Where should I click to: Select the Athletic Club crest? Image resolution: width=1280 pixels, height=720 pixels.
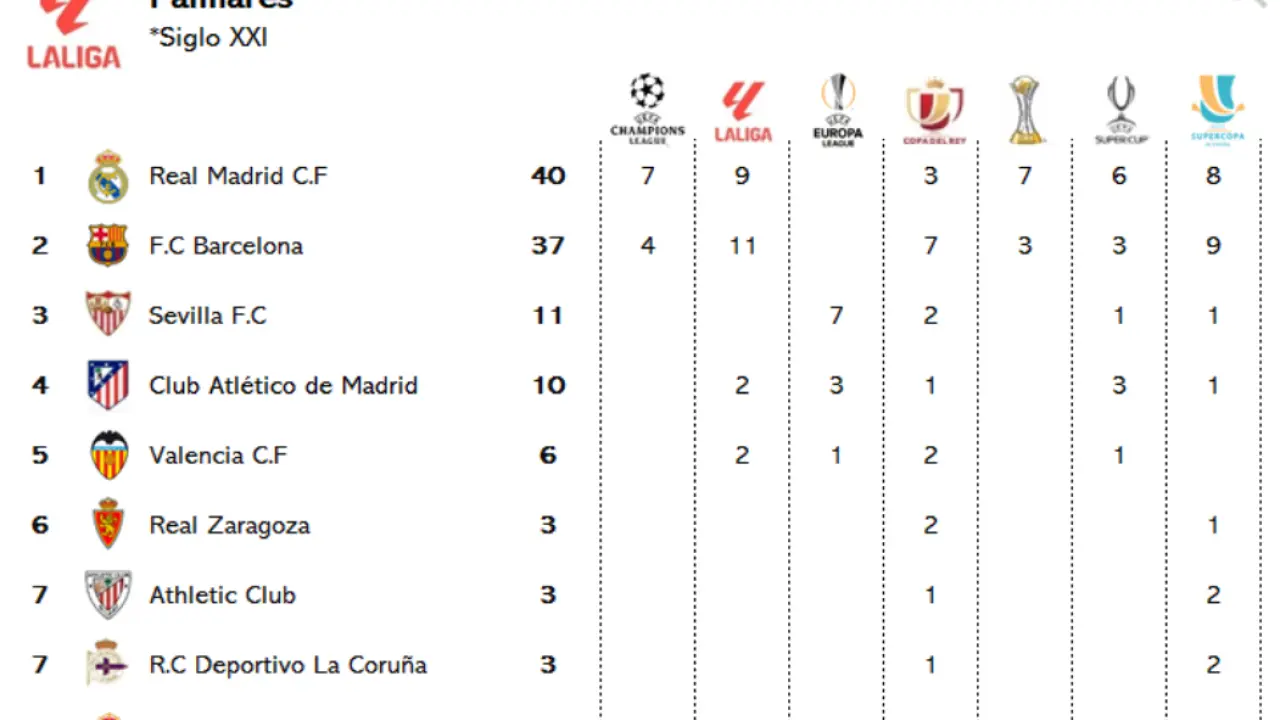(107, 595)
